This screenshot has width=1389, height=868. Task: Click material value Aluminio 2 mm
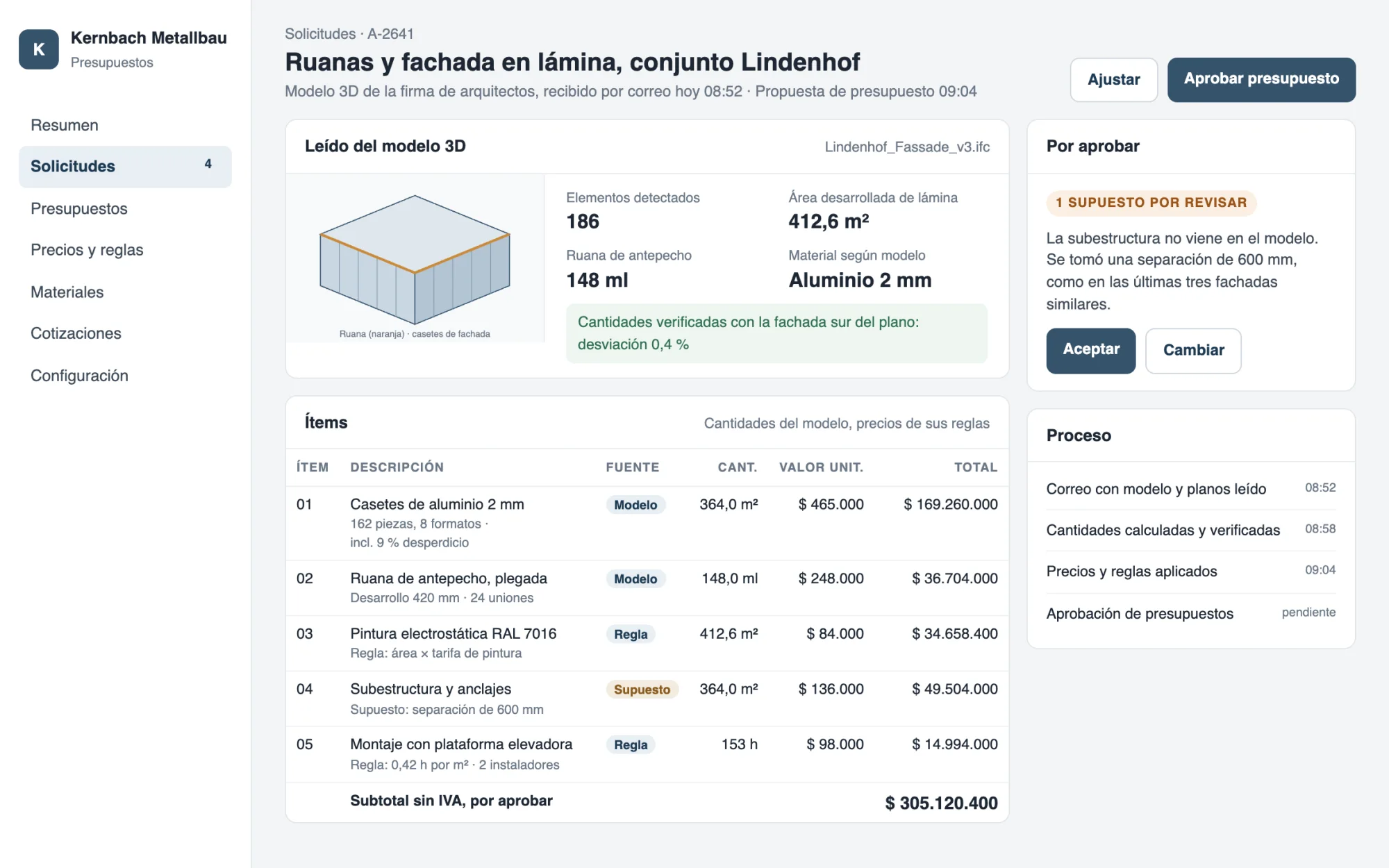click(860, 281)
